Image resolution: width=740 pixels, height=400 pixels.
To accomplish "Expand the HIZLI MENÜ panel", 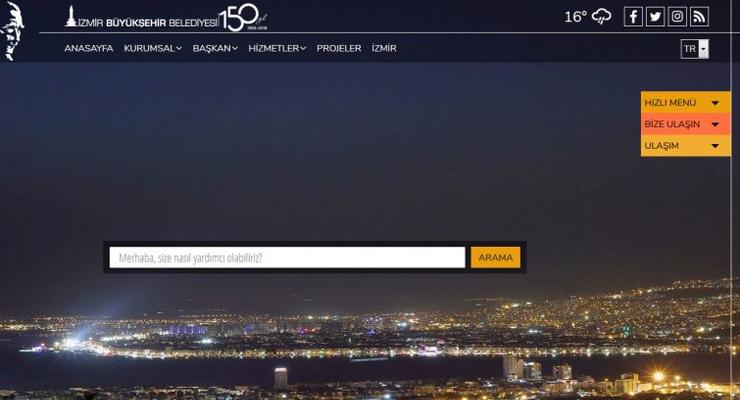I will 685,103.
